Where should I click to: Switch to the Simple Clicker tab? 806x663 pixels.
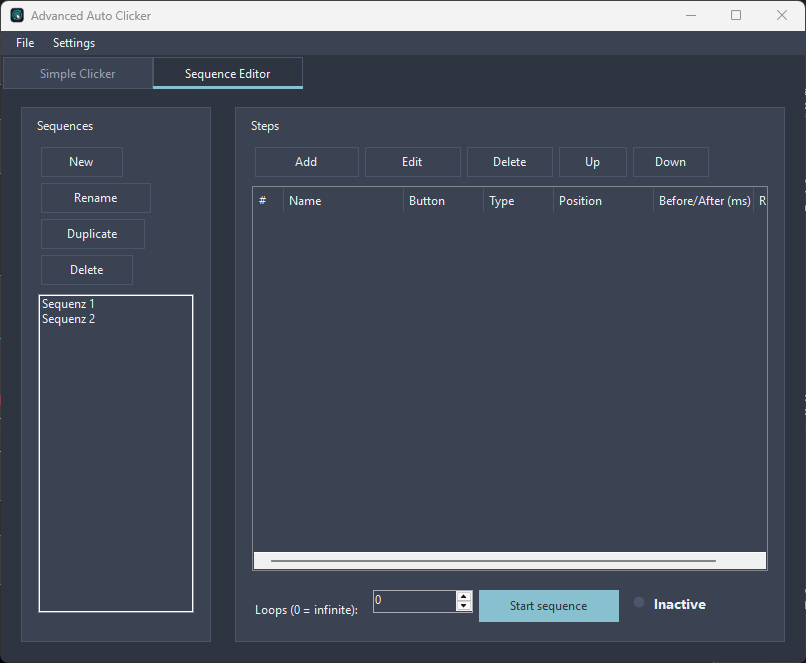78,73
